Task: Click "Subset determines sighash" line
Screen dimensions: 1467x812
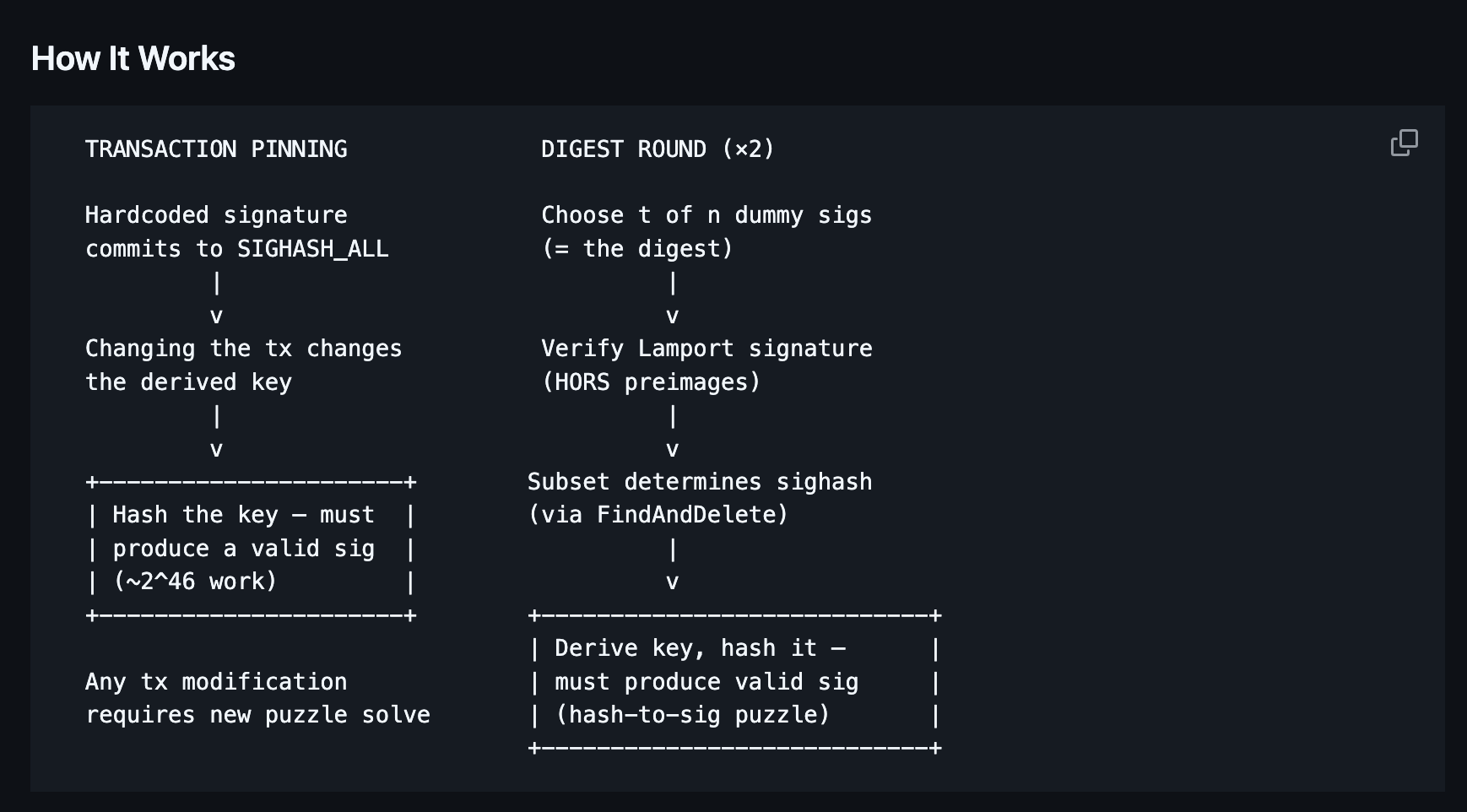Action: pyautogui.click(x=700, y=482)
